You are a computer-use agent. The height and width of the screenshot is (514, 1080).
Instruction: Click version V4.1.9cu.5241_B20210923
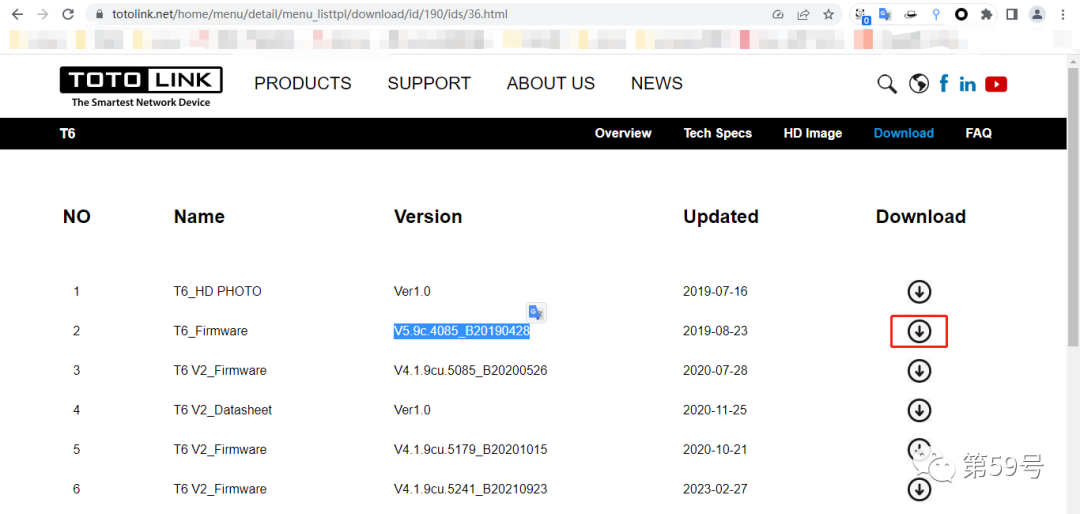470,490
